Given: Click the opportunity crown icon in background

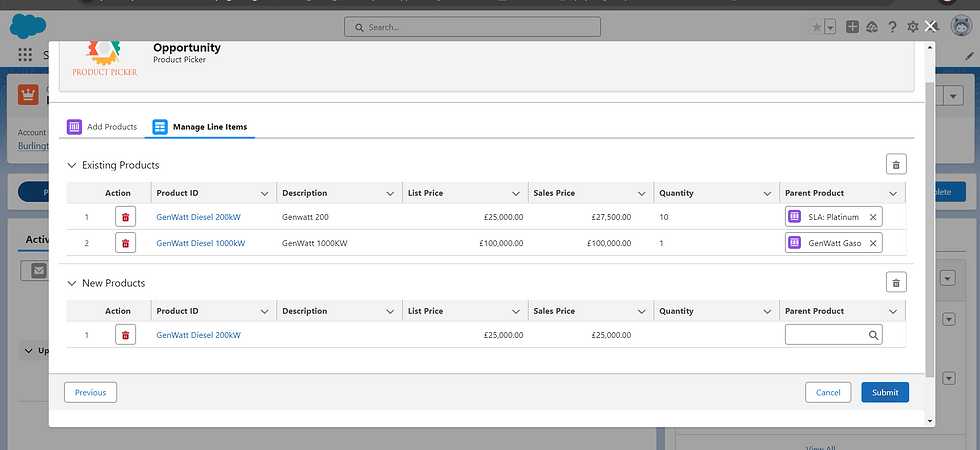Looking at the screenshot, I should click(28, 94).
